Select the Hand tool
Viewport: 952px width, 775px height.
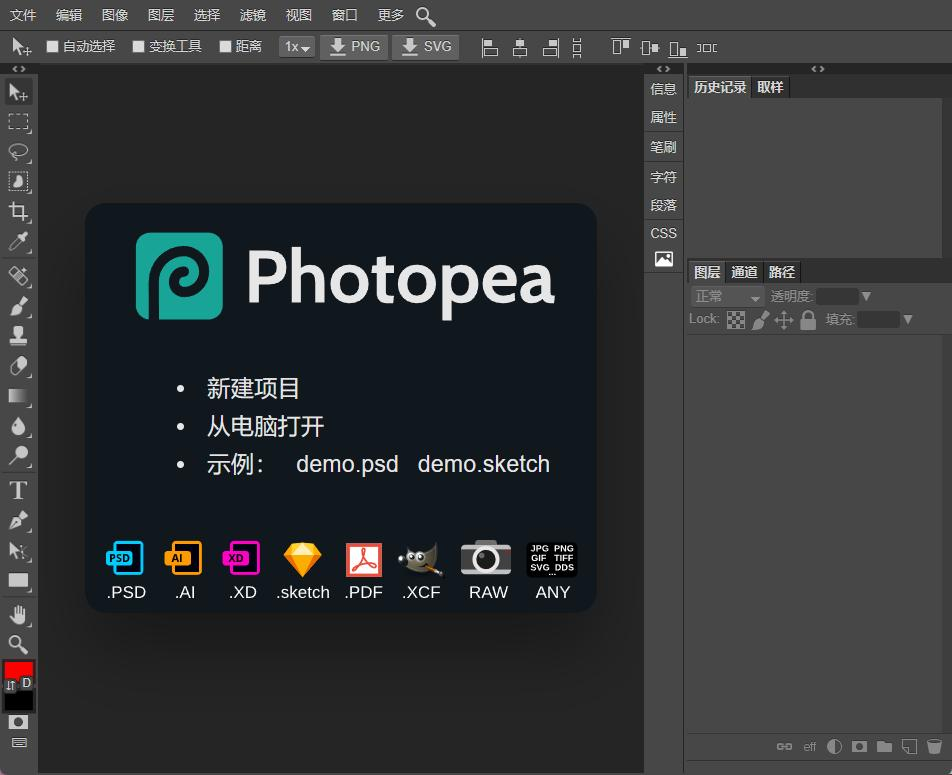click(18, 615)
